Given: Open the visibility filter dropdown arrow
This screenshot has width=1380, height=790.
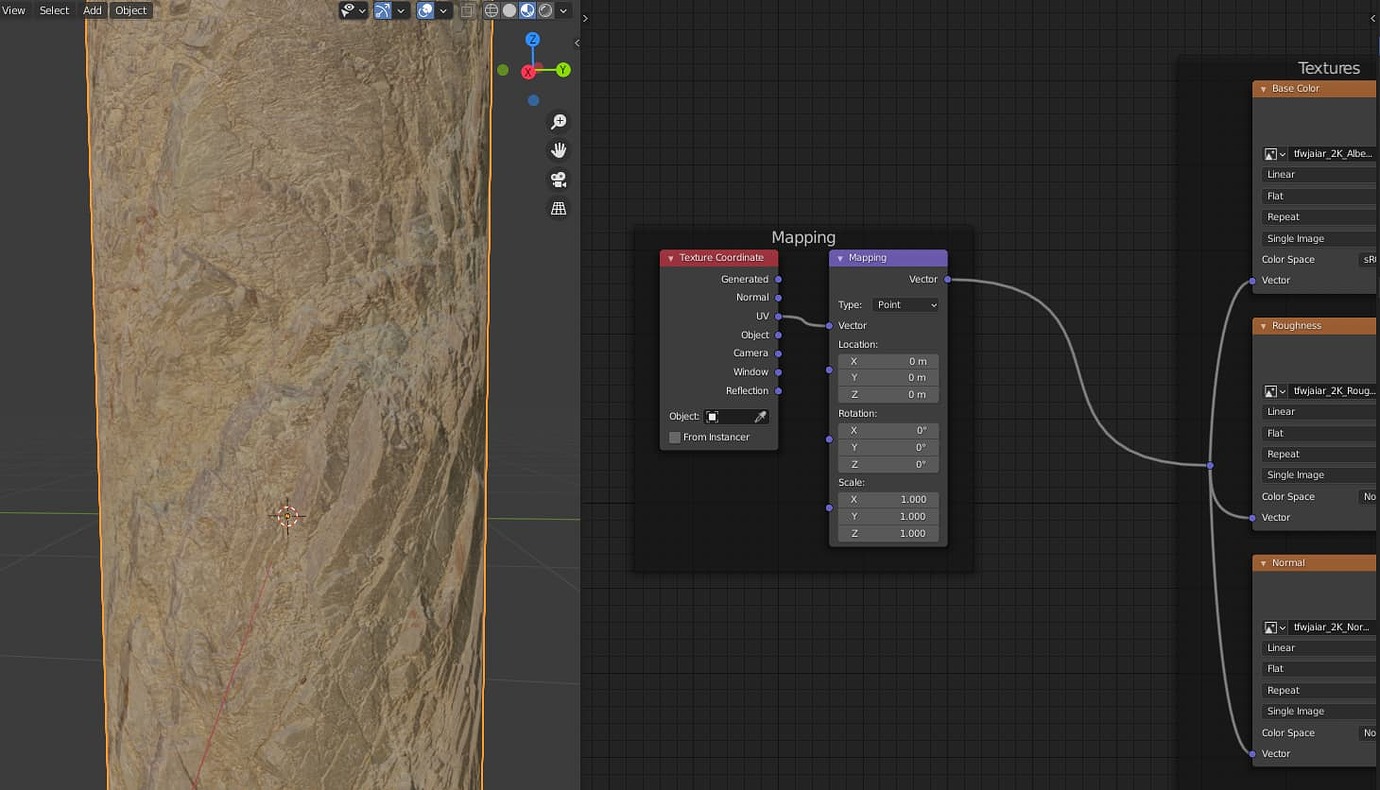Looking at the screenshot, I should (x=362, y=10).
